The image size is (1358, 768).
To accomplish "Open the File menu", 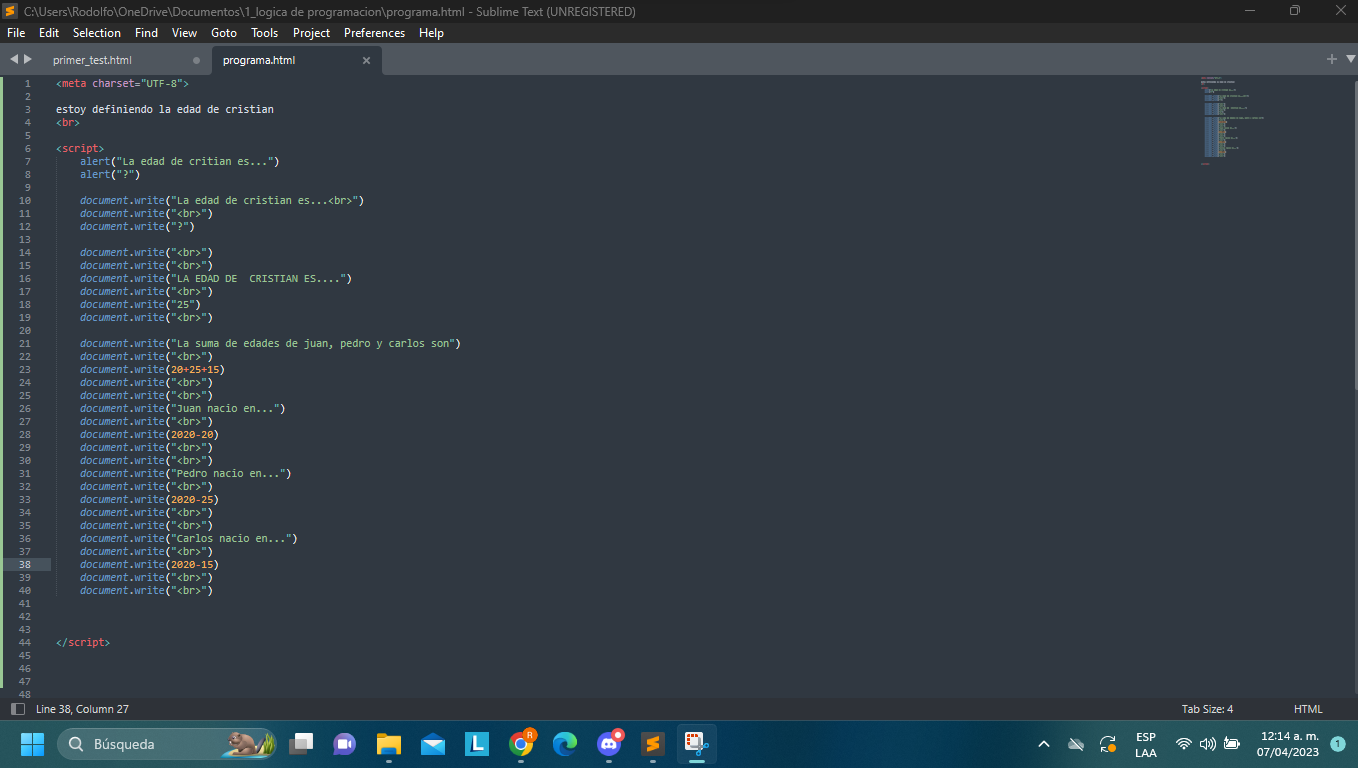I will (16, 33).
